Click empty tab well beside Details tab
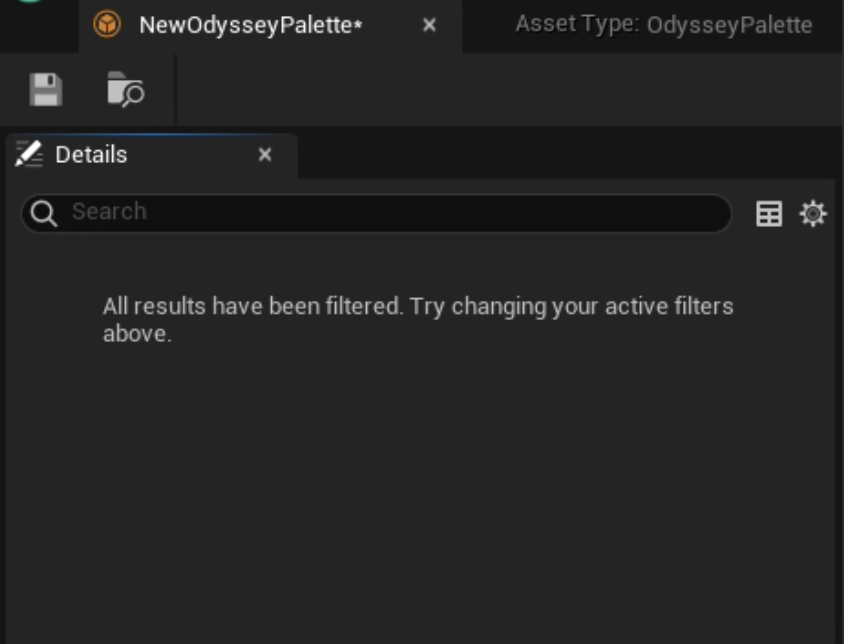844x644 pixels. 568,156
